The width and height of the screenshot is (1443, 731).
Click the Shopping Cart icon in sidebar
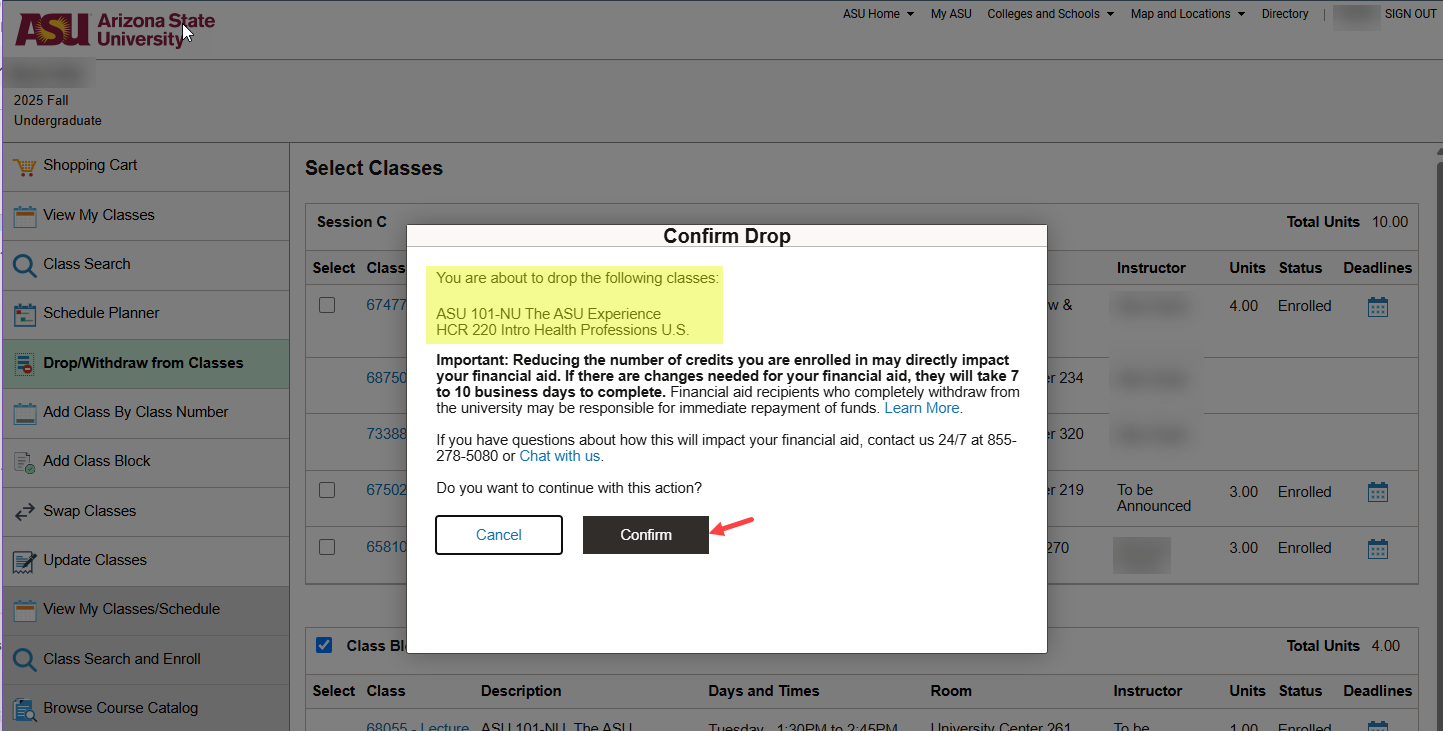click(x=24, y=166)
